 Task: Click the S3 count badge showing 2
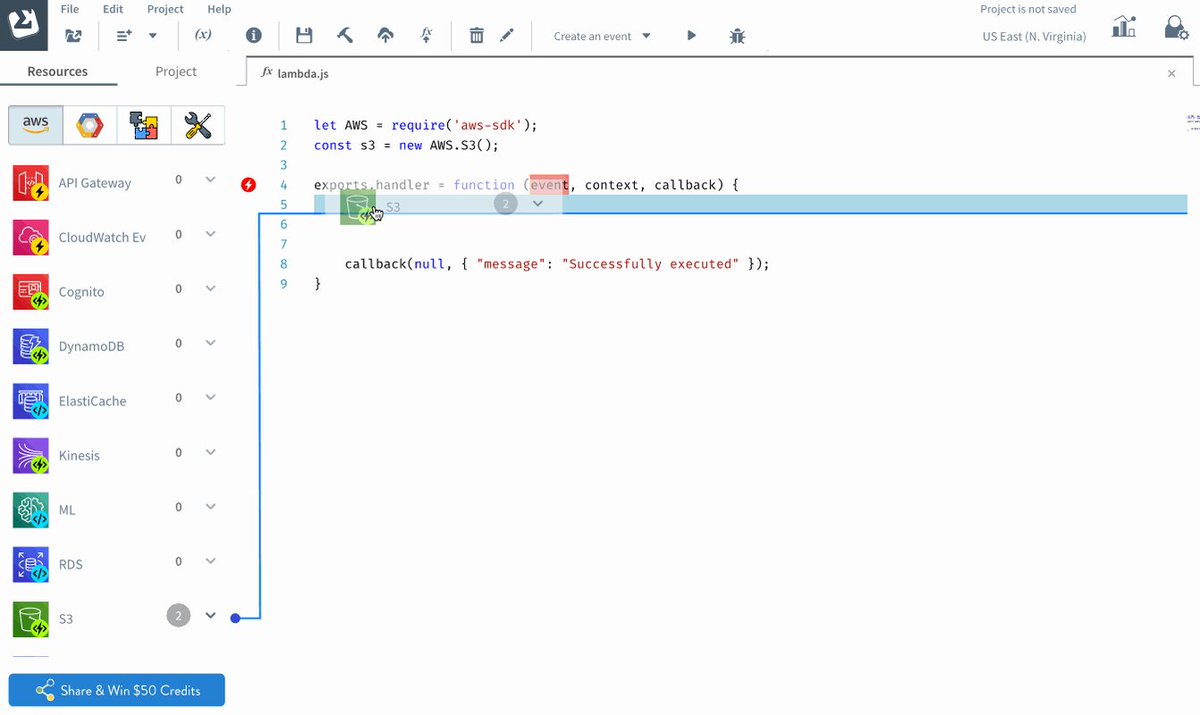click(x=178, y=616)
